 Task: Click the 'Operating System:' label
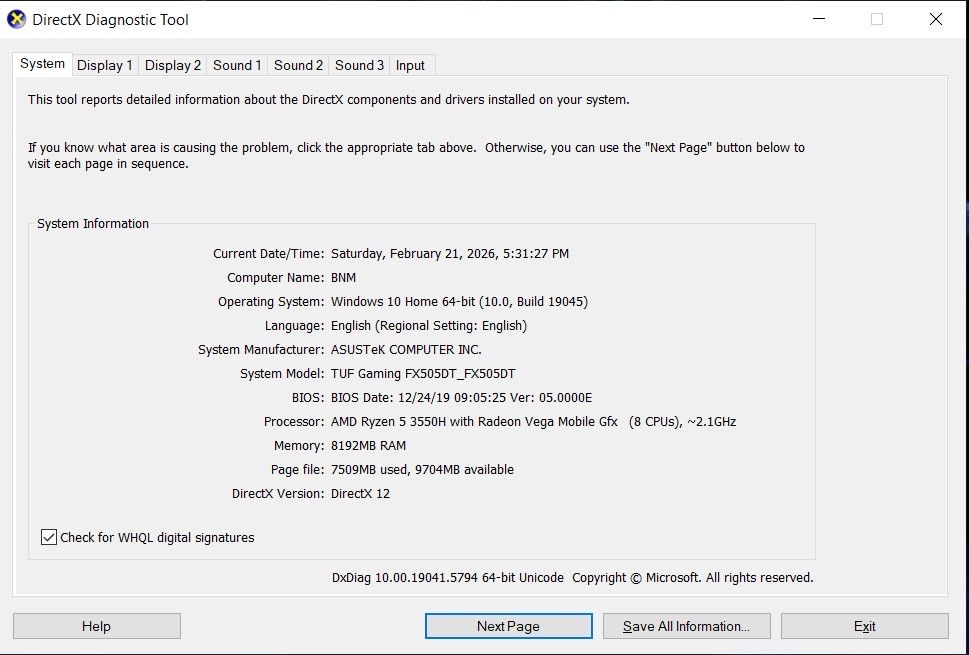click(x=271, y=302)
